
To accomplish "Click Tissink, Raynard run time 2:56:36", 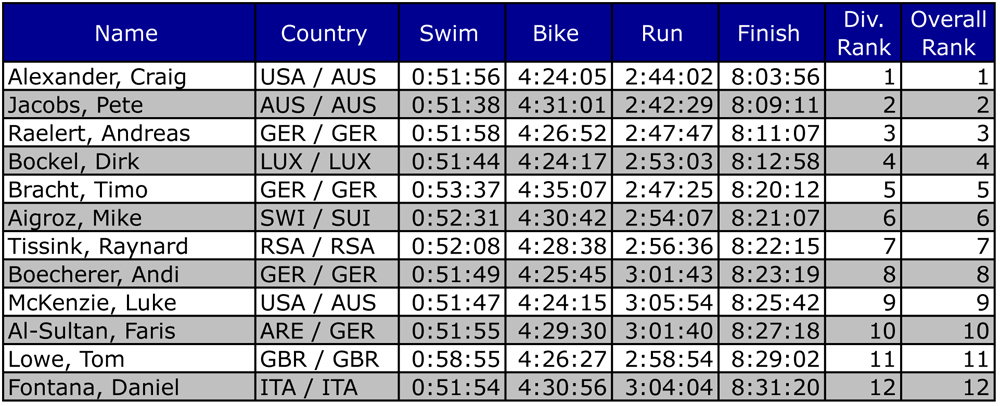I will click(x=665, y=245).
